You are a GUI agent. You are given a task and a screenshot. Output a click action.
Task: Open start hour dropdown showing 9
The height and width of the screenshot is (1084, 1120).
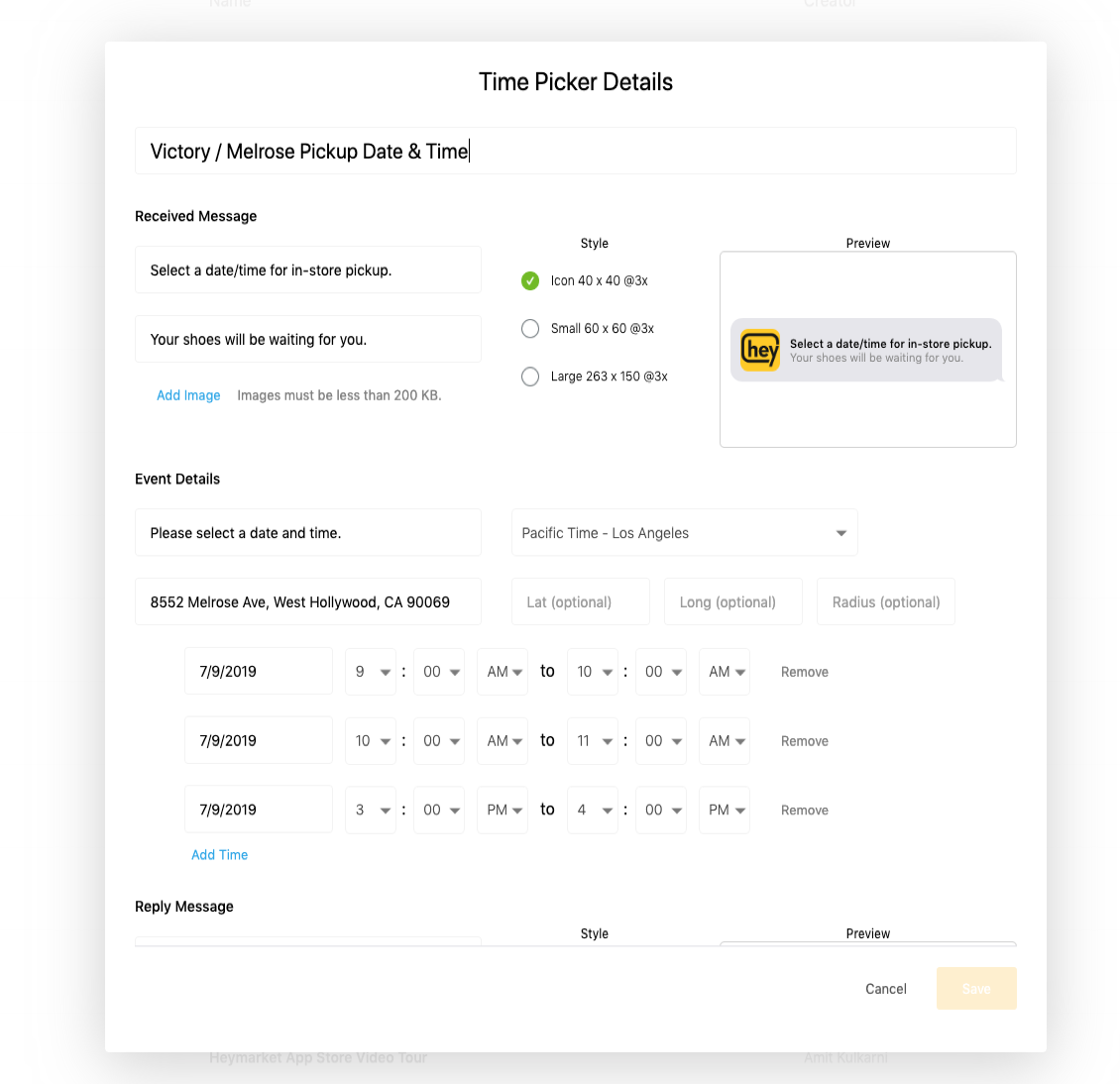(x=371, y=671)
